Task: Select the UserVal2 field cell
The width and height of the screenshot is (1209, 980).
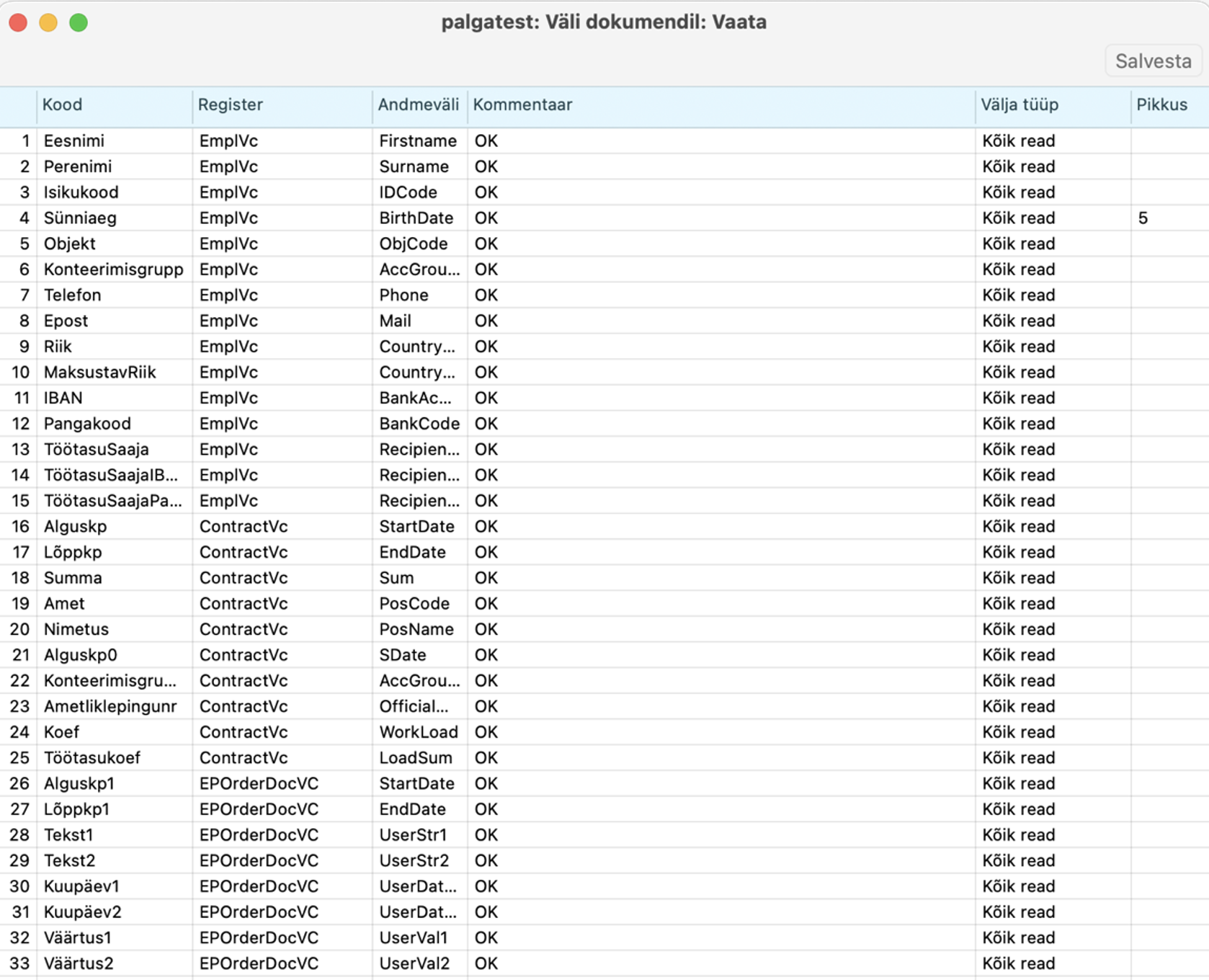Action: pos(420,963)
